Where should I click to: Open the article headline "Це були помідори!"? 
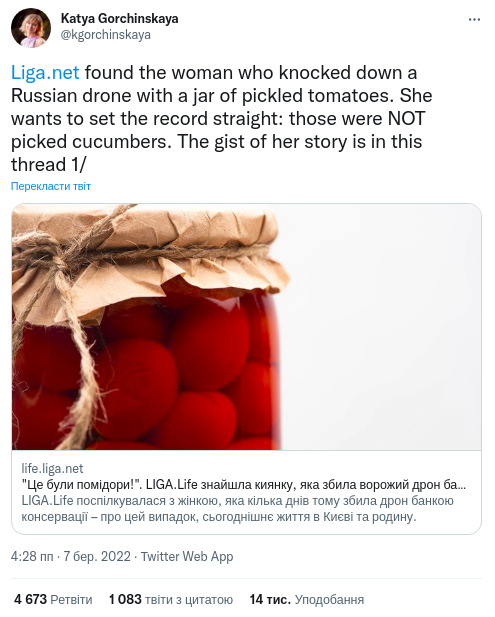(244, 485)
